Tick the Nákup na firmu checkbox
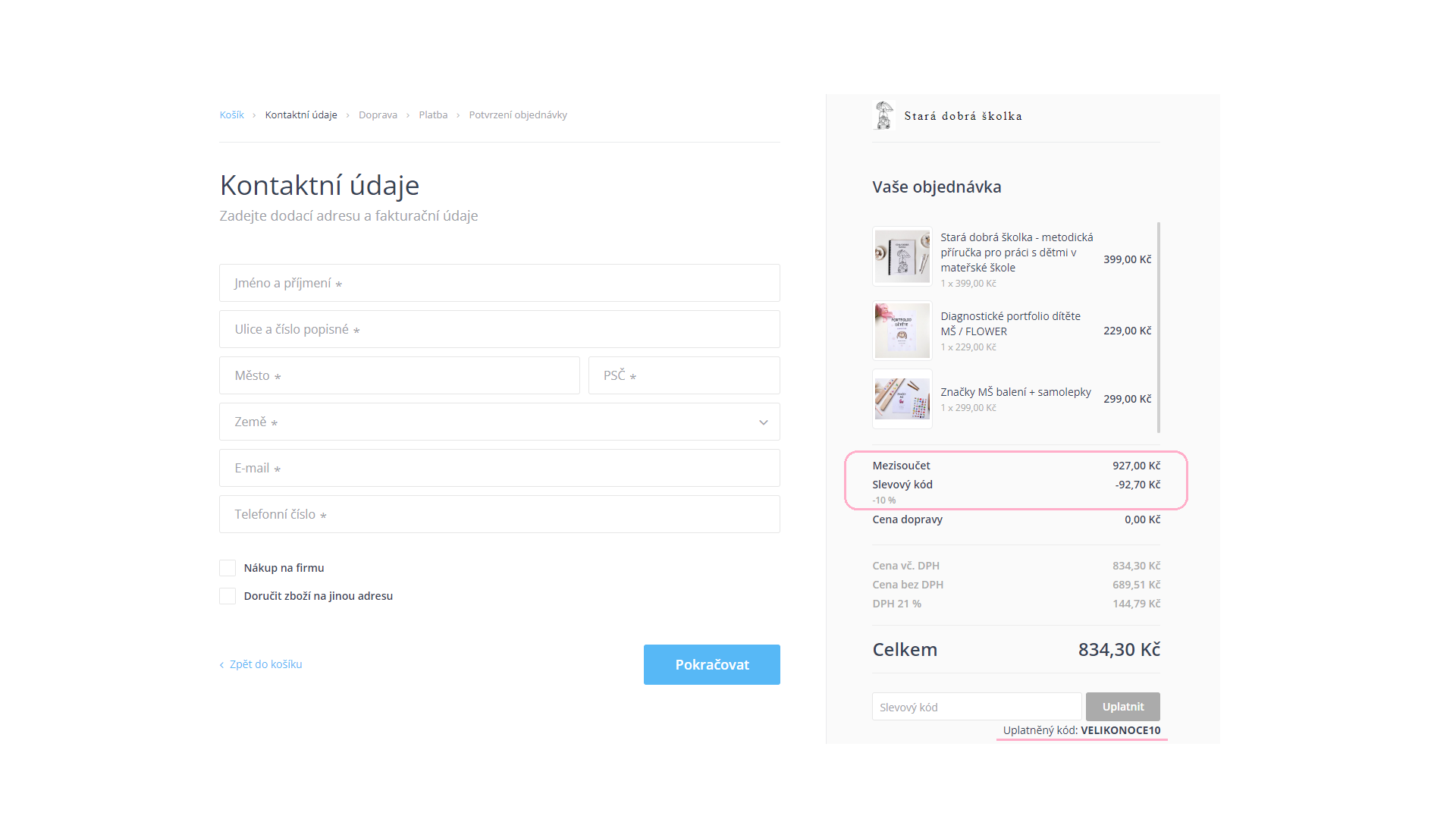 [227, 568]
